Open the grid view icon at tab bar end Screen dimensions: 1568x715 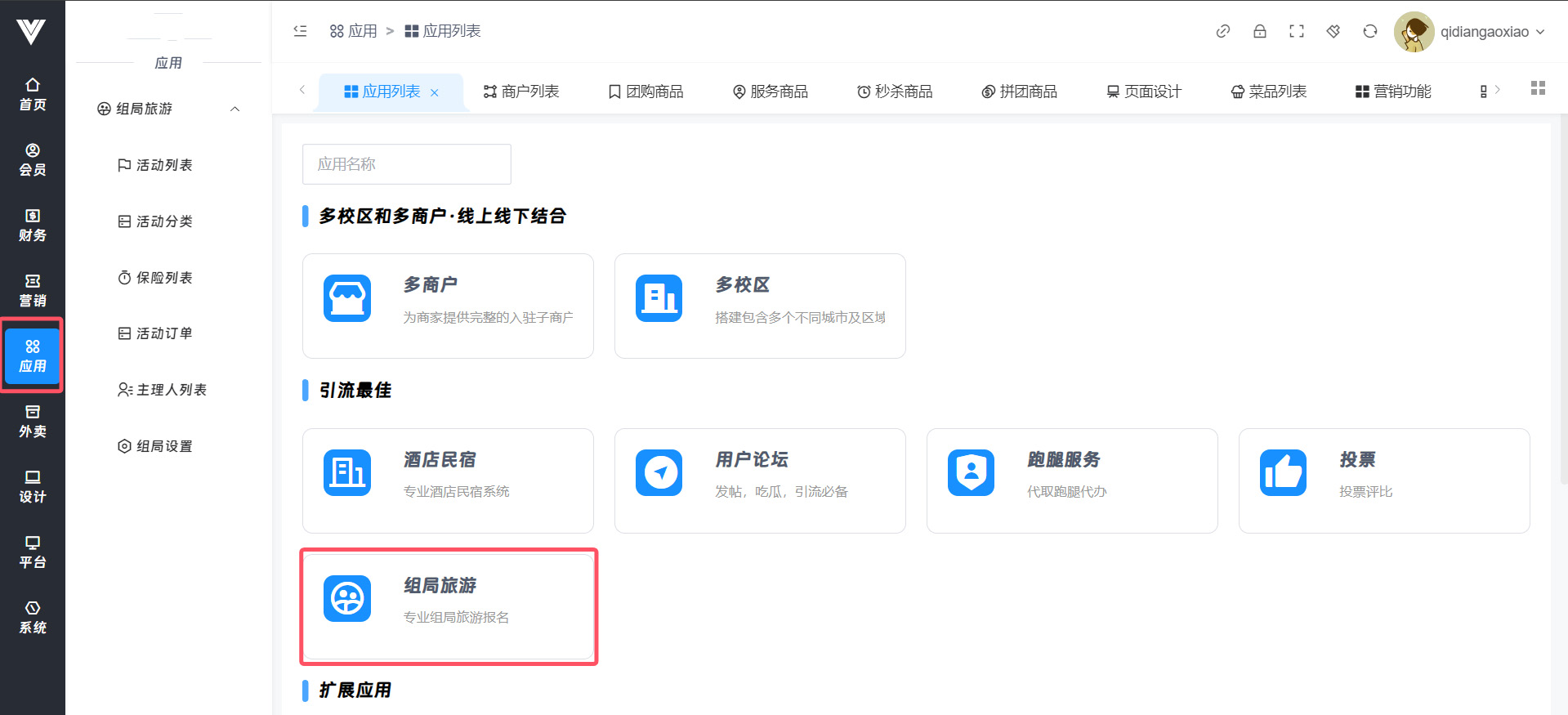1537,88
